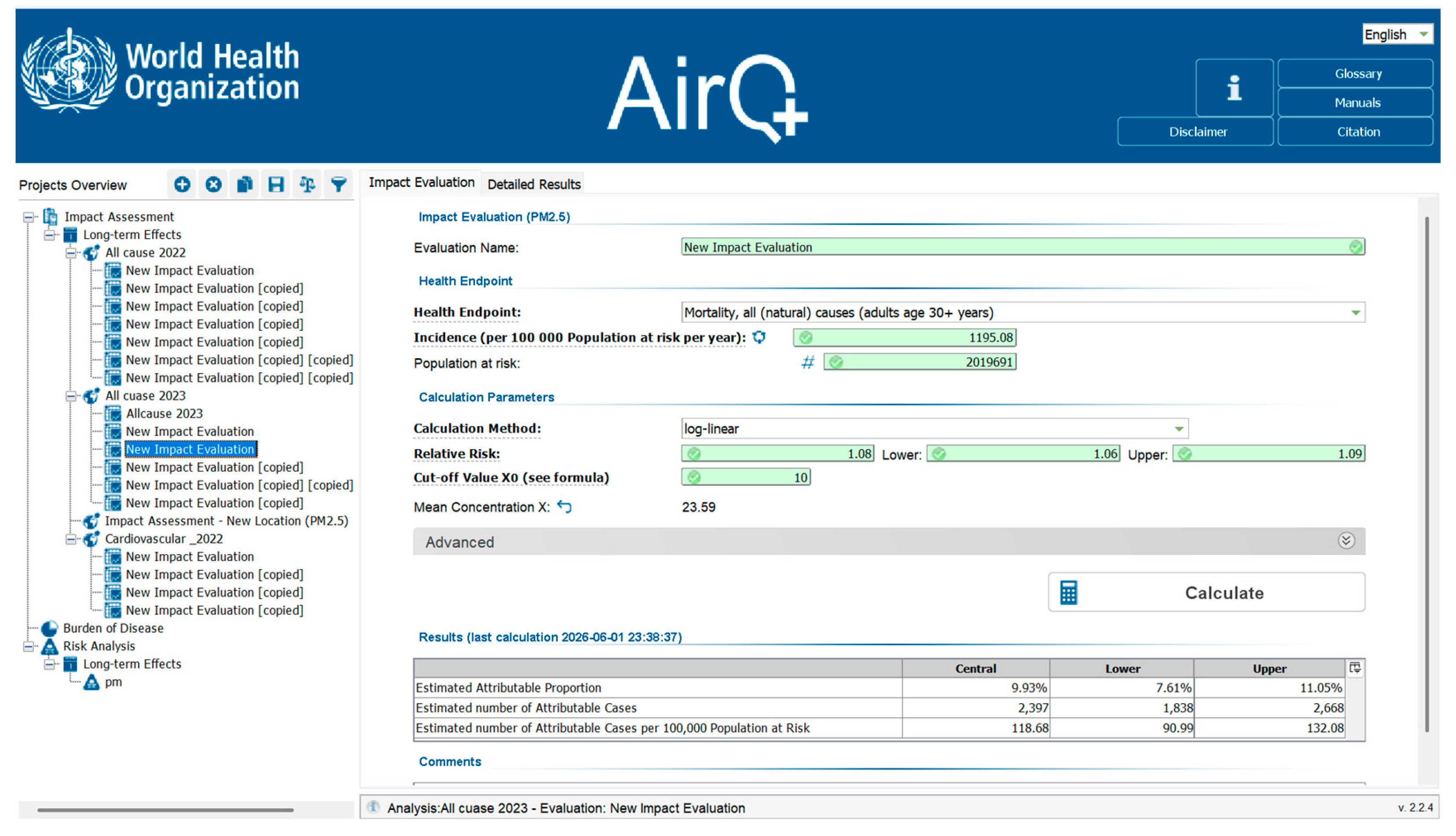This screenshot has height=836, width=1456.
Task: Click the copy project icon
Action: point(244,184)
